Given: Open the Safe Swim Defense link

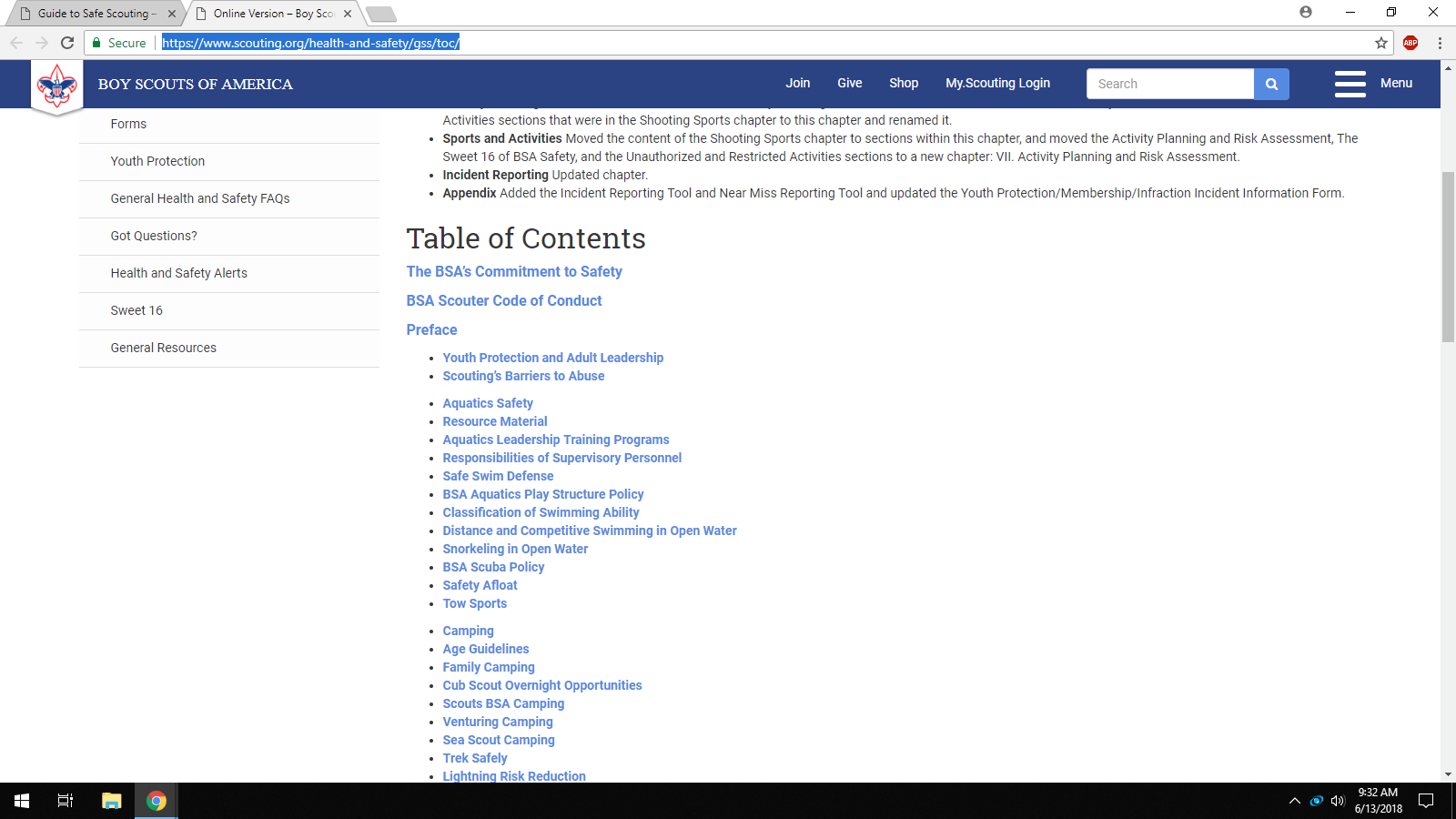Looking at the screenshot, I should pos(498,476).
